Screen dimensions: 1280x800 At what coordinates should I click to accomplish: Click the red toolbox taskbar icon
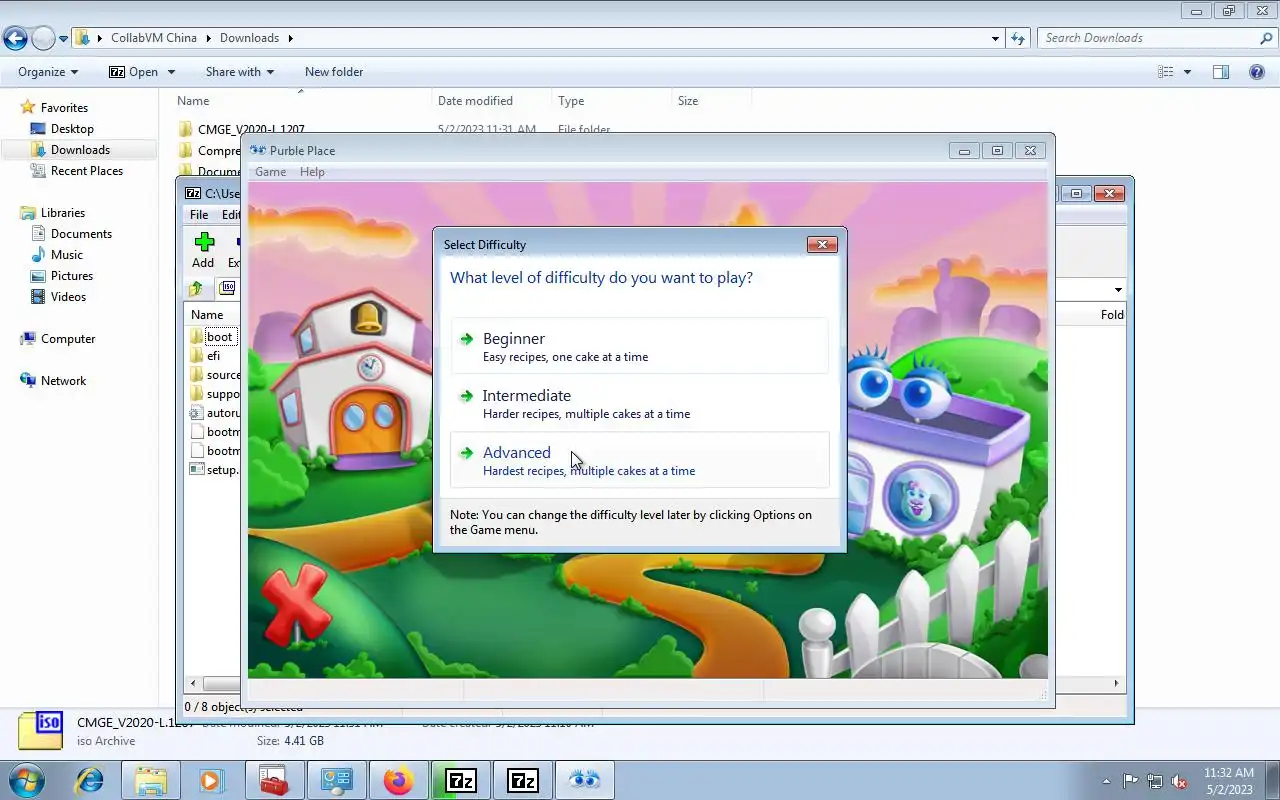pyautogui.click(x=273, y=780)
